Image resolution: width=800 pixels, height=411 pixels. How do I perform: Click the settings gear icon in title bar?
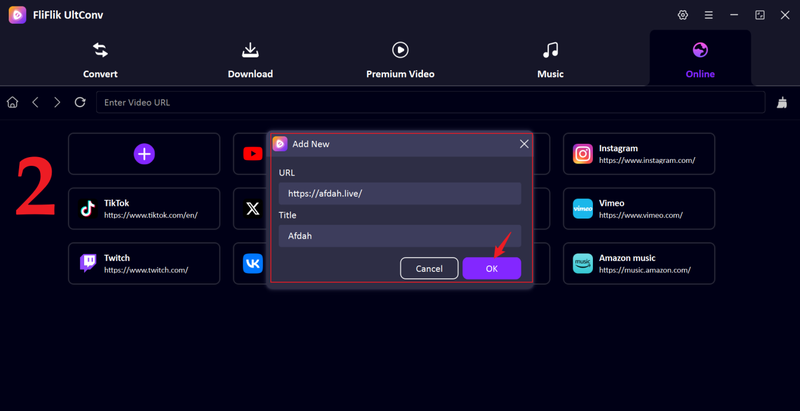pyautogui.click(x=683, y=15)
